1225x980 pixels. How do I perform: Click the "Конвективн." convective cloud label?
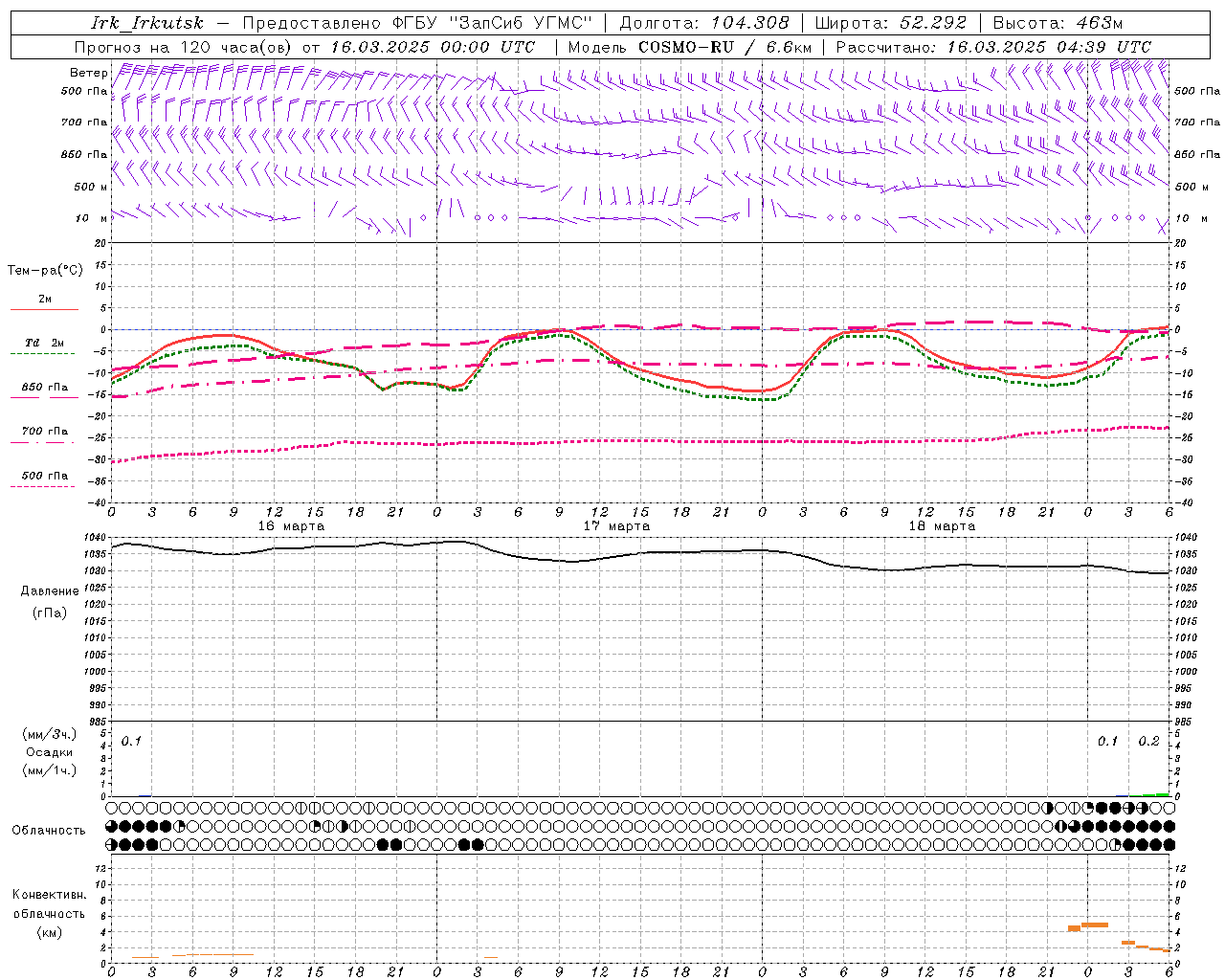(x=49, y=895)
